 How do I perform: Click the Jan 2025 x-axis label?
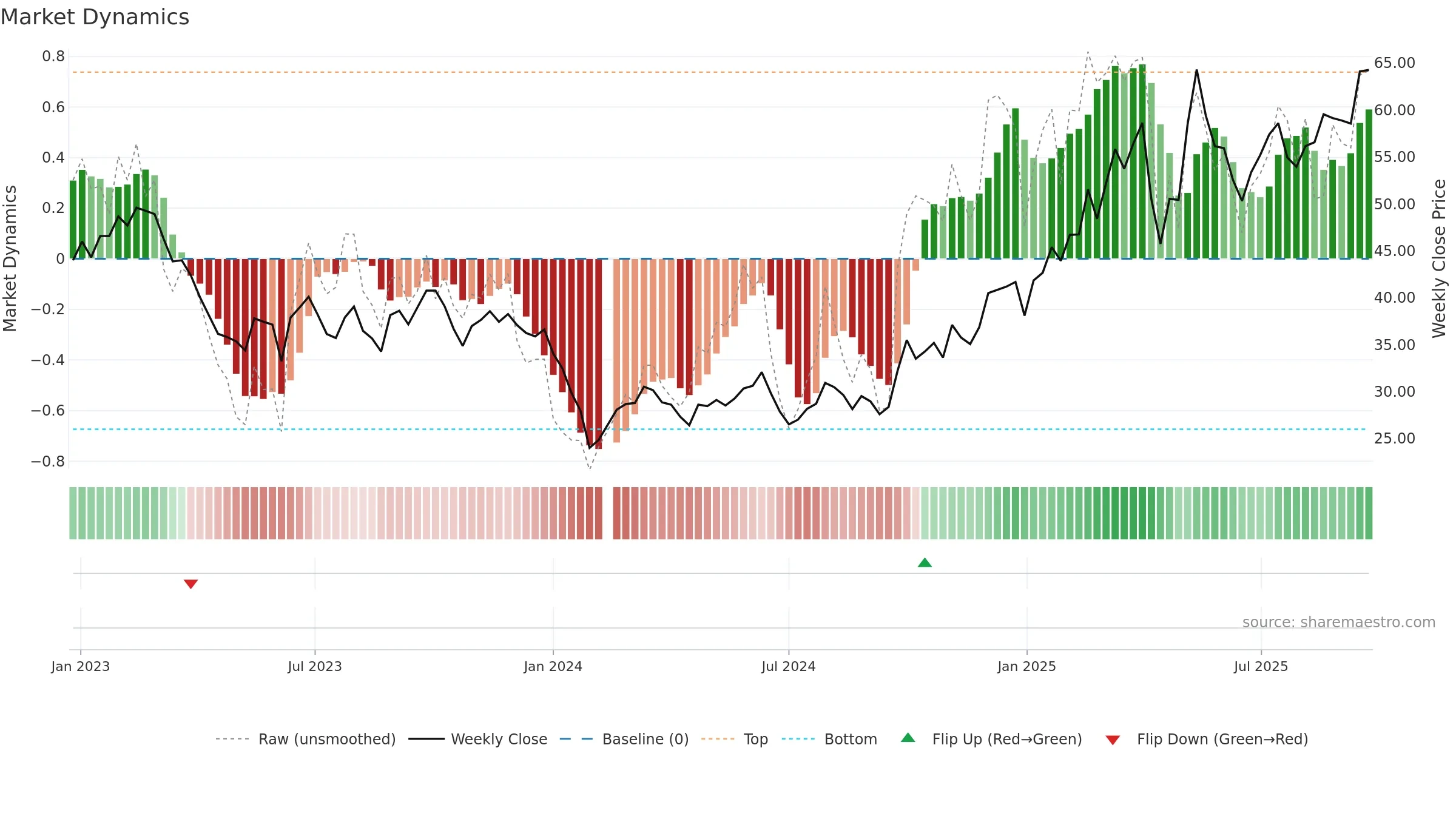(x=1027, y=666)
